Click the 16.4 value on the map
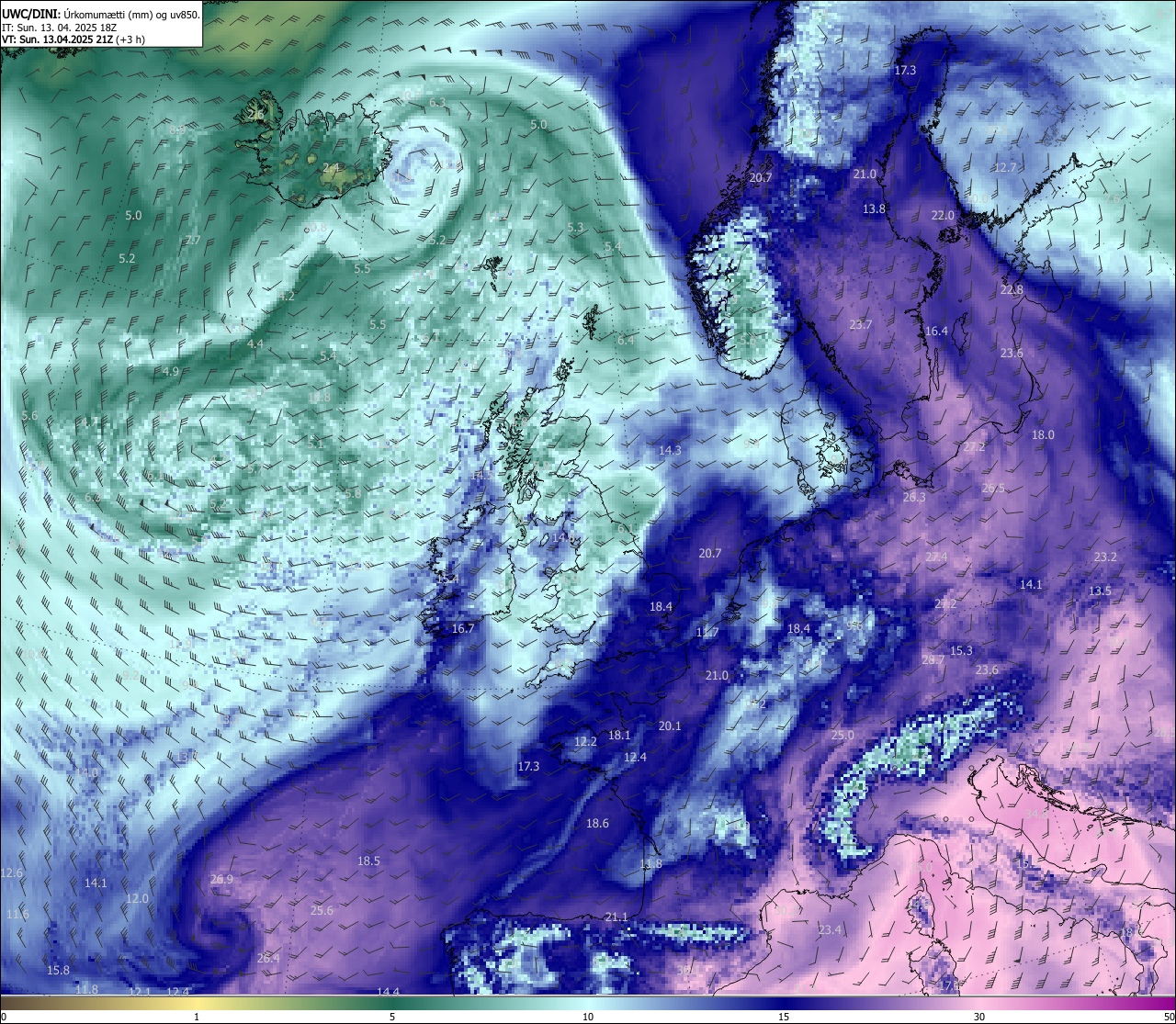Viewport: 1176px width, 1024px height. pos(936,332)
